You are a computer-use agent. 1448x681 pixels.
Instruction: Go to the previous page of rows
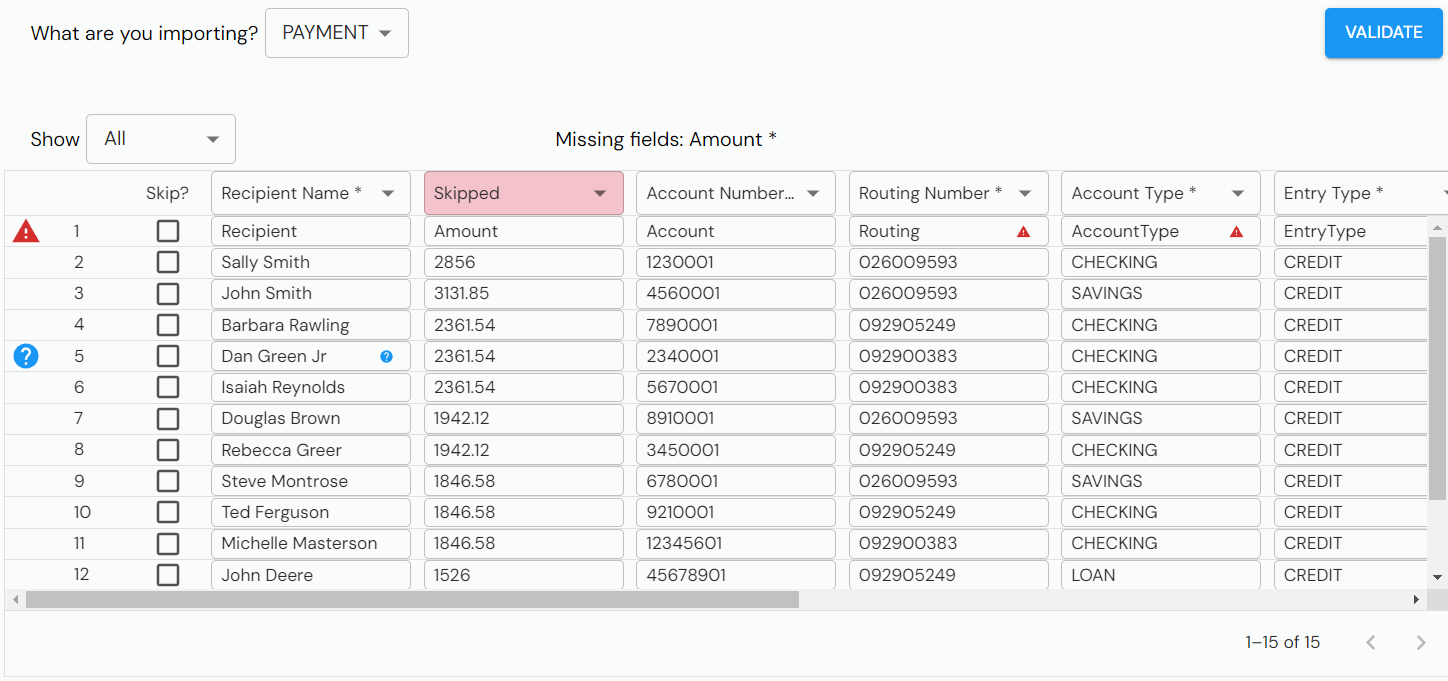[1371, 643]
